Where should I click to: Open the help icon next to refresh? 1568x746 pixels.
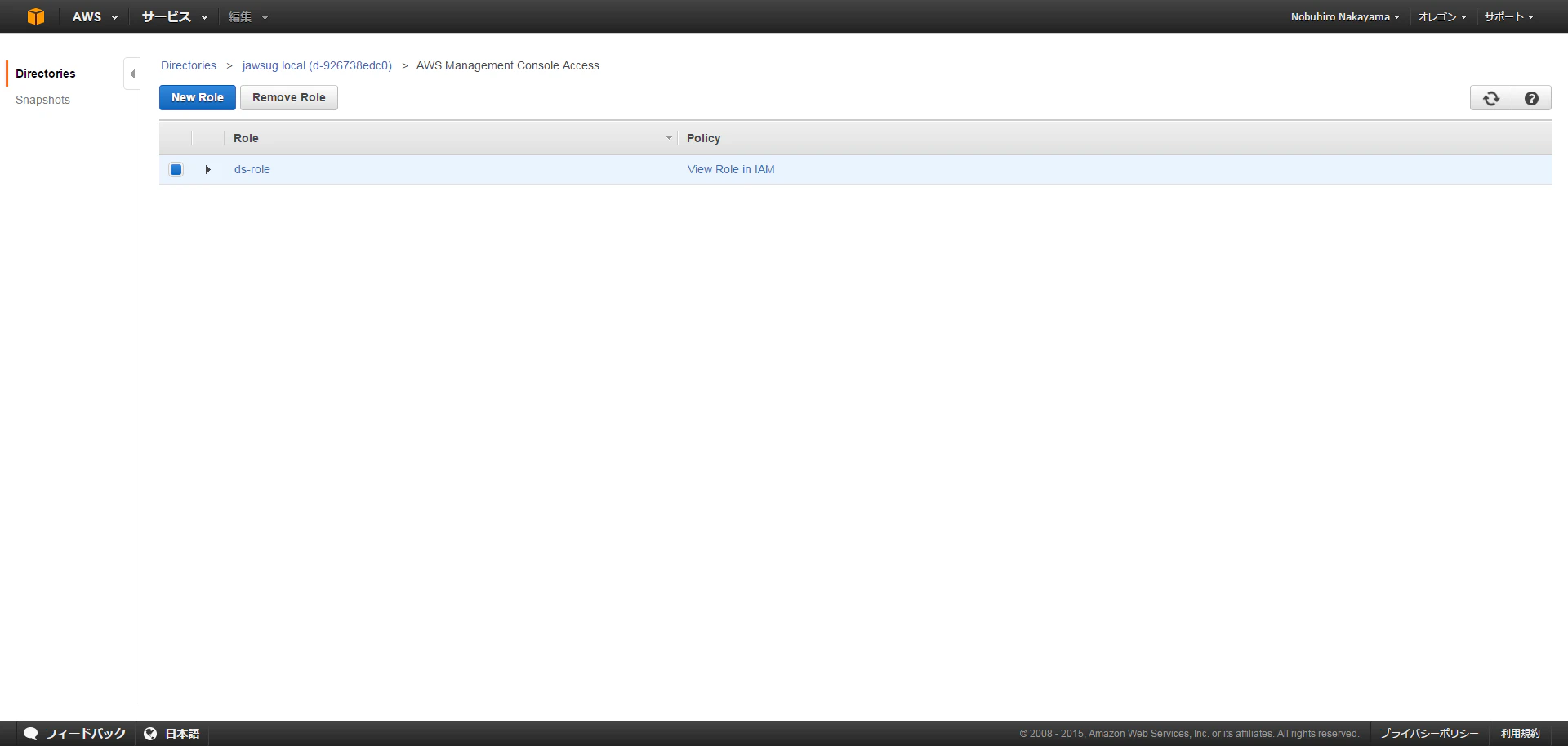click(x=1531, y=97)
